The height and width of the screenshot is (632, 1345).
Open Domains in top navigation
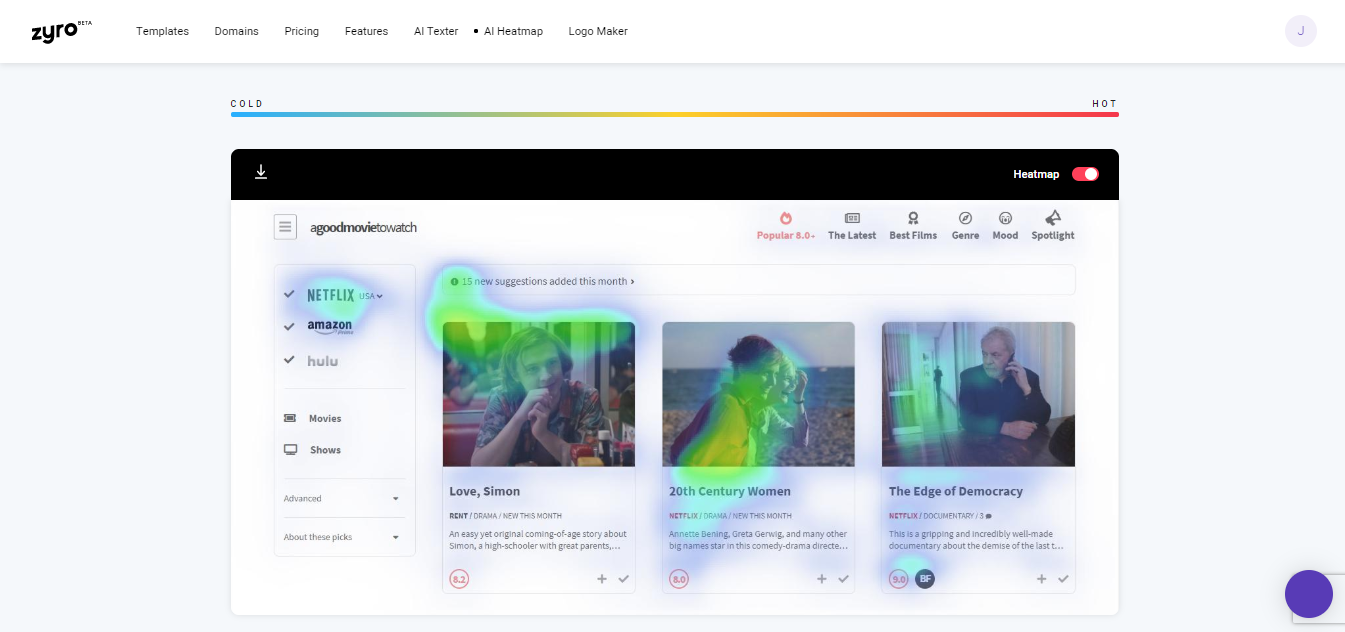click(236, 31)
